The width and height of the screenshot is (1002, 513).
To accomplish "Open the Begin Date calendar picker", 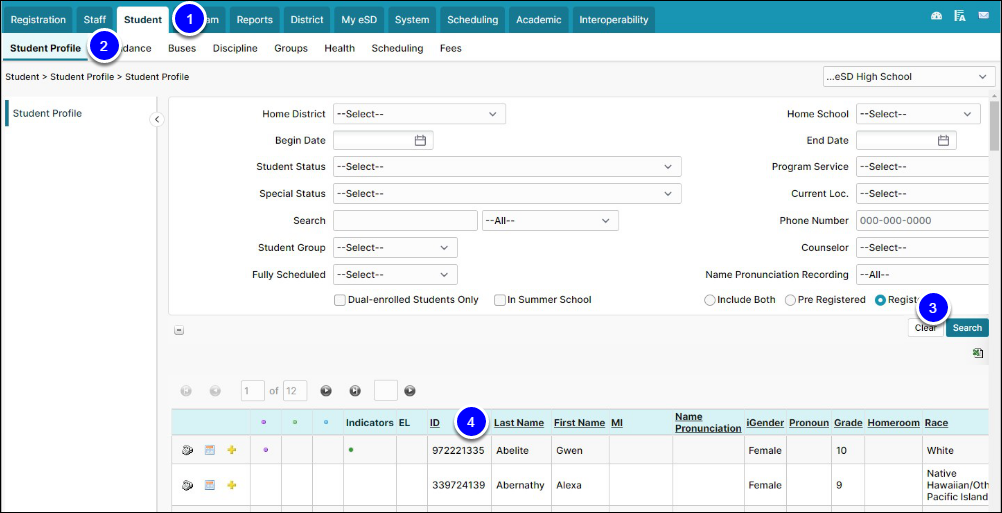I will [x=420, y=141].
